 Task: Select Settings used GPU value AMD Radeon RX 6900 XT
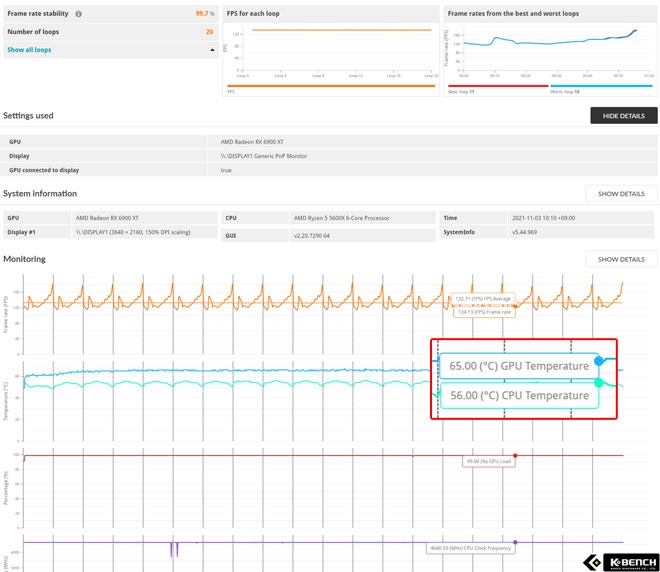point(252,142)
